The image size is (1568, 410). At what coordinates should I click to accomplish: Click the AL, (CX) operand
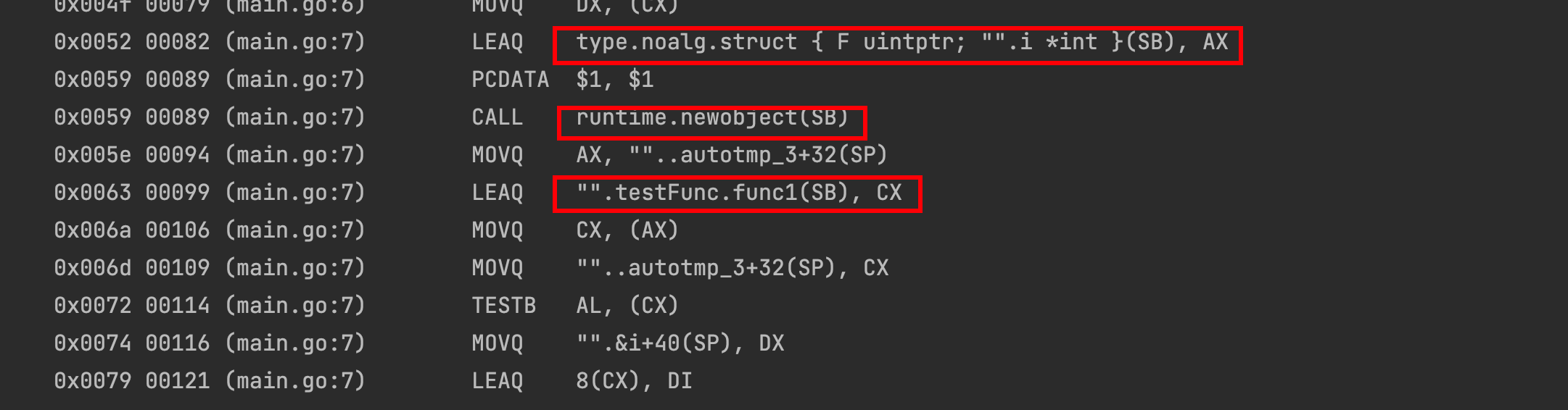(x=627, y=306)
